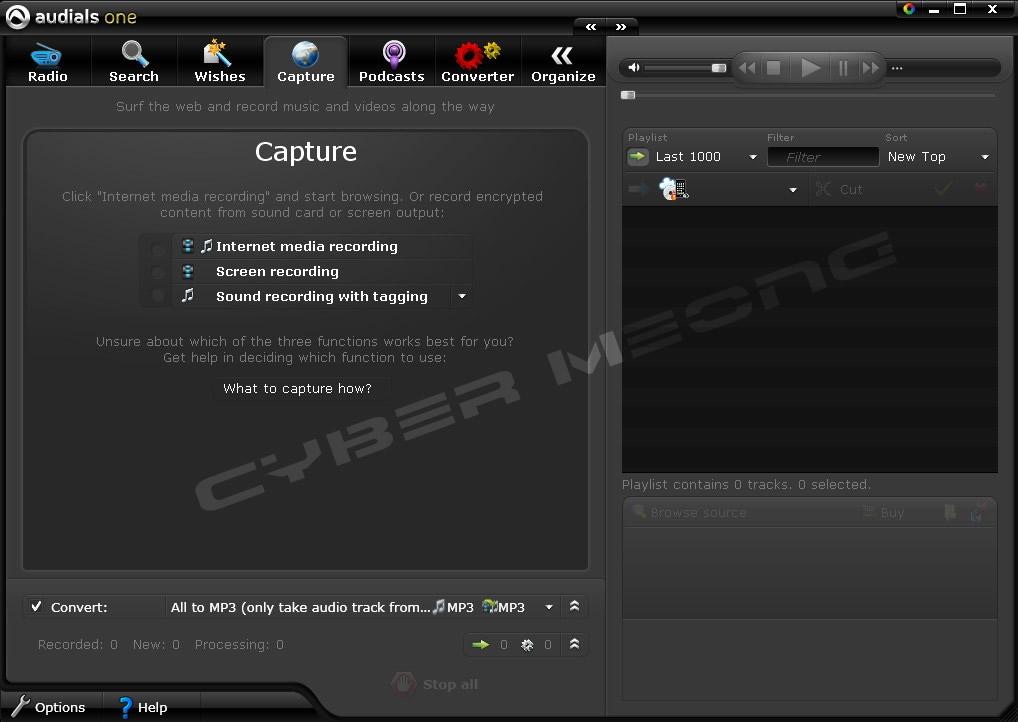
Task: Select the Internet media recording radio button
Action: (157, 249)
